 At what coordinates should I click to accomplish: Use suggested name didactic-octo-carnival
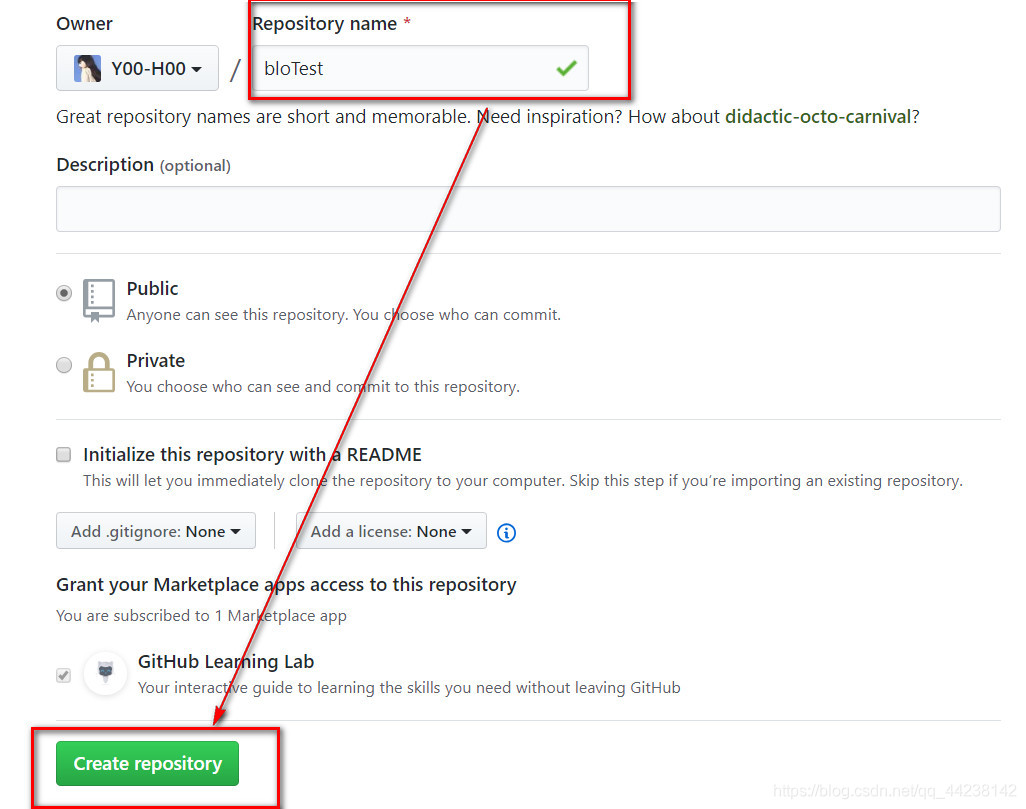click(x=818, y=117)
